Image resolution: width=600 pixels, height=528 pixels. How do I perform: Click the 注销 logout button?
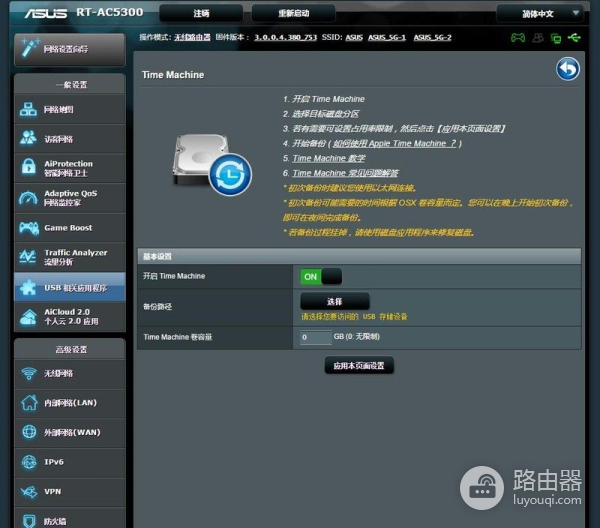coord(201,13)
